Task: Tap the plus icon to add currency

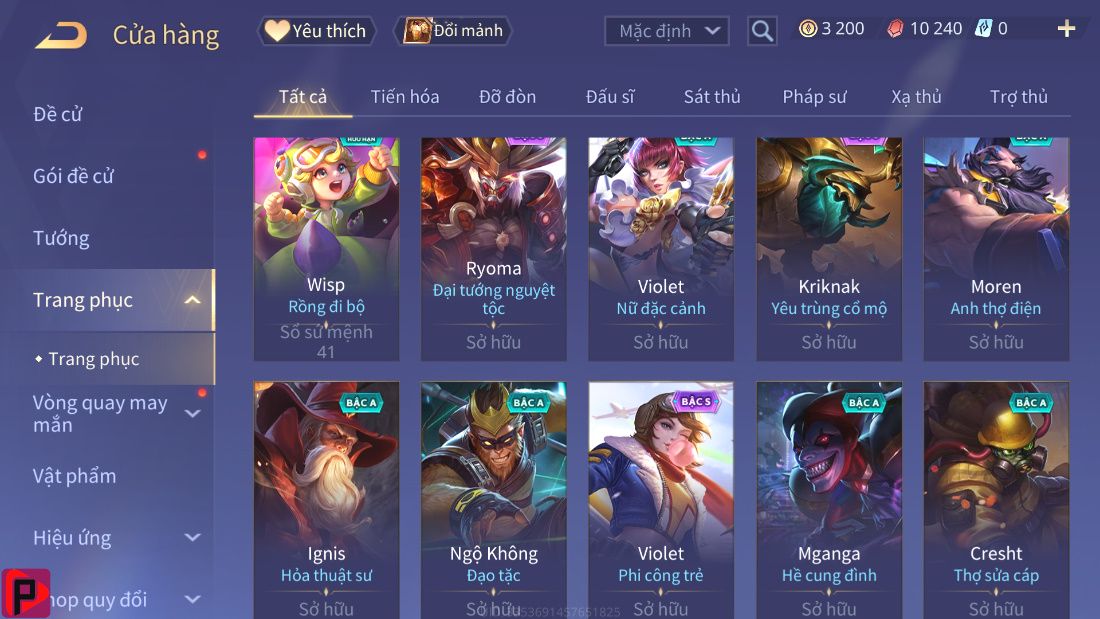Action: 1066,29
